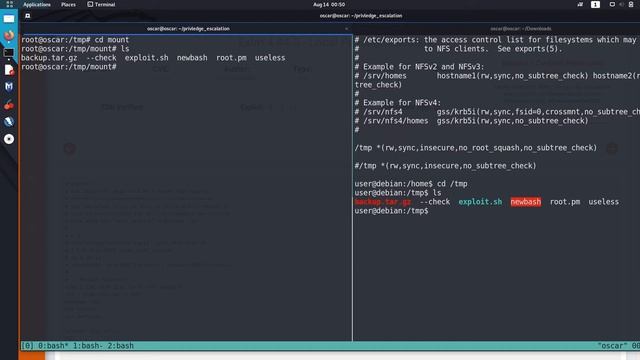Click the '# Example for NFSv4:' comment
The width and height of the screenshot is (640, 360).
coord(398,103)
